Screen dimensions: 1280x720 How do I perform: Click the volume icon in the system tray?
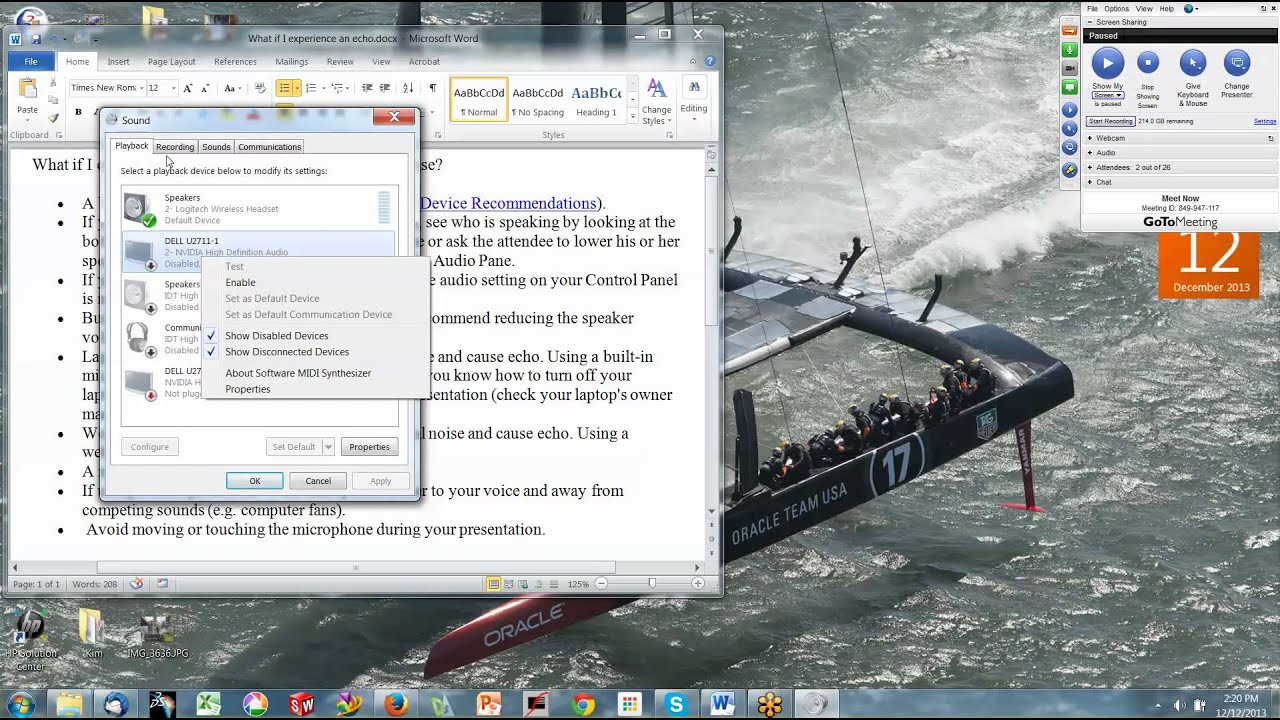click(1178, 705)
